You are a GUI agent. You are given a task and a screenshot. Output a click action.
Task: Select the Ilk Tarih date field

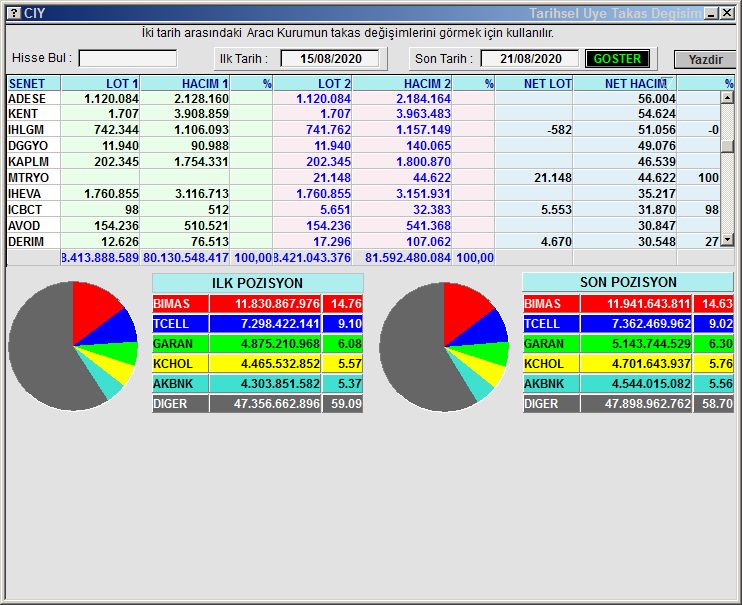(331, 58)
